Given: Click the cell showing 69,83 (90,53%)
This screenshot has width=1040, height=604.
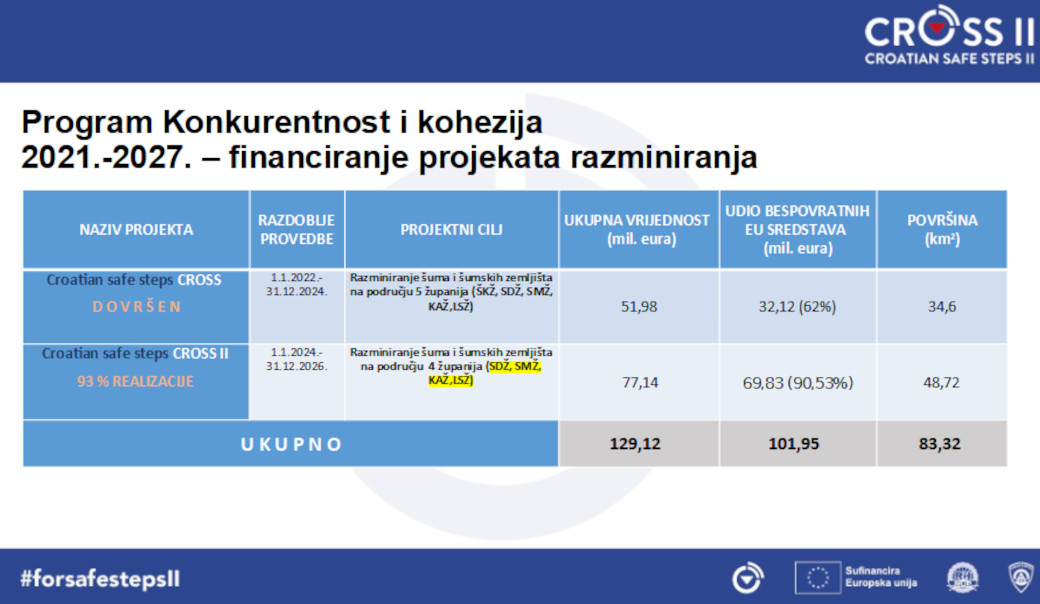Looking at the screenshot, I should [797, 382].
